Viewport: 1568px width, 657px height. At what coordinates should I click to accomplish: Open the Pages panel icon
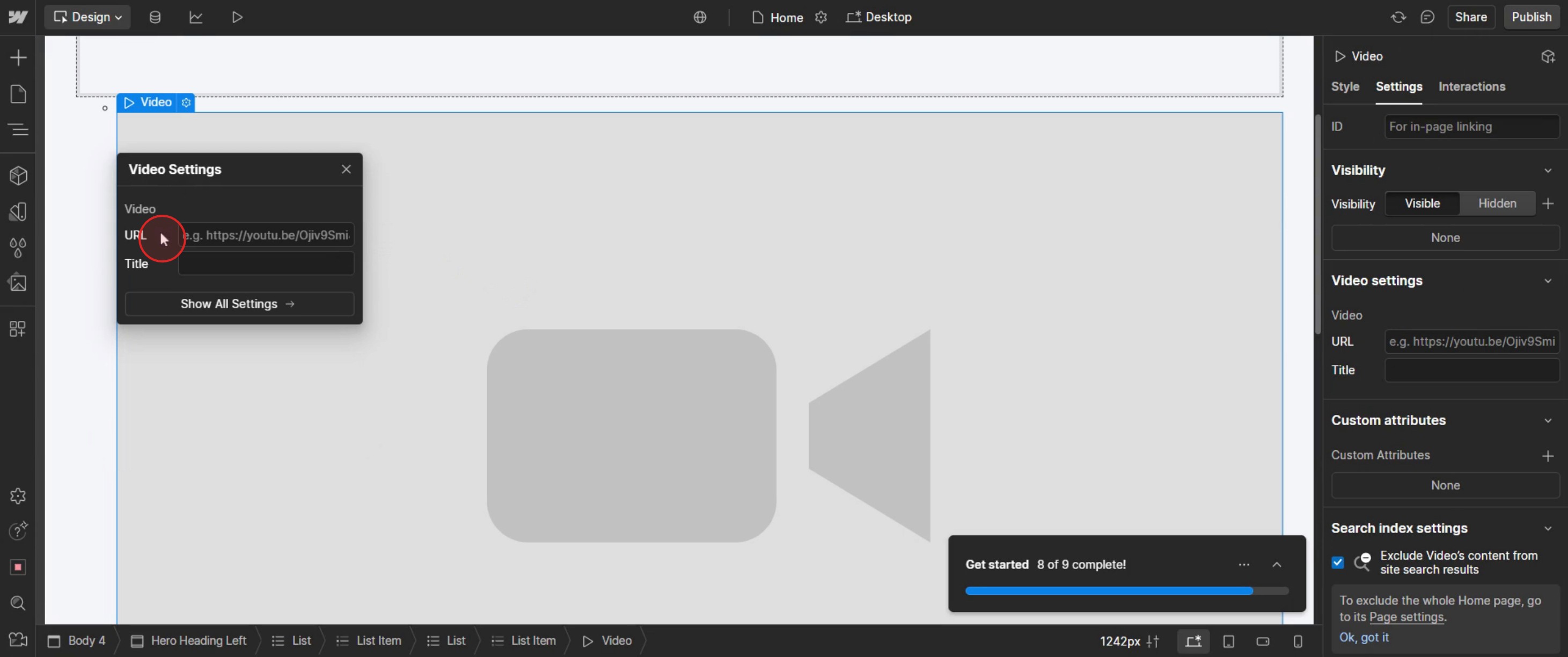18,94
